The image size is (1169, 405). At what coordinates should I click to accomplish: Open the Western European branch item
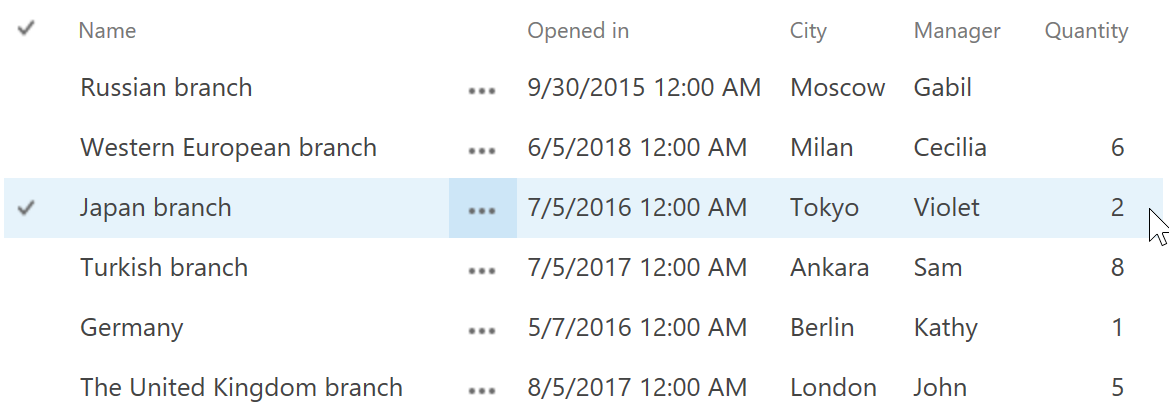point(228,148)
